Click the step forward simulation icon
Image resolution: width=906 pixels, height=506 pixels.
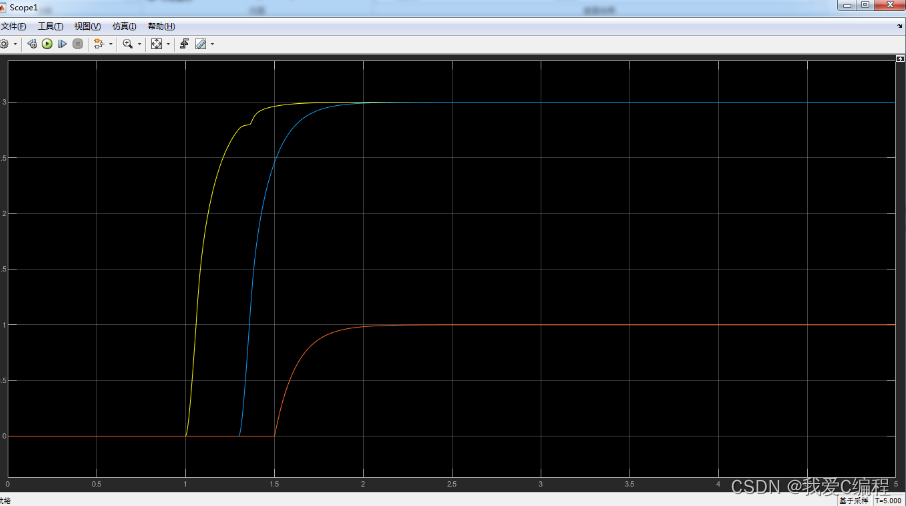62,44
